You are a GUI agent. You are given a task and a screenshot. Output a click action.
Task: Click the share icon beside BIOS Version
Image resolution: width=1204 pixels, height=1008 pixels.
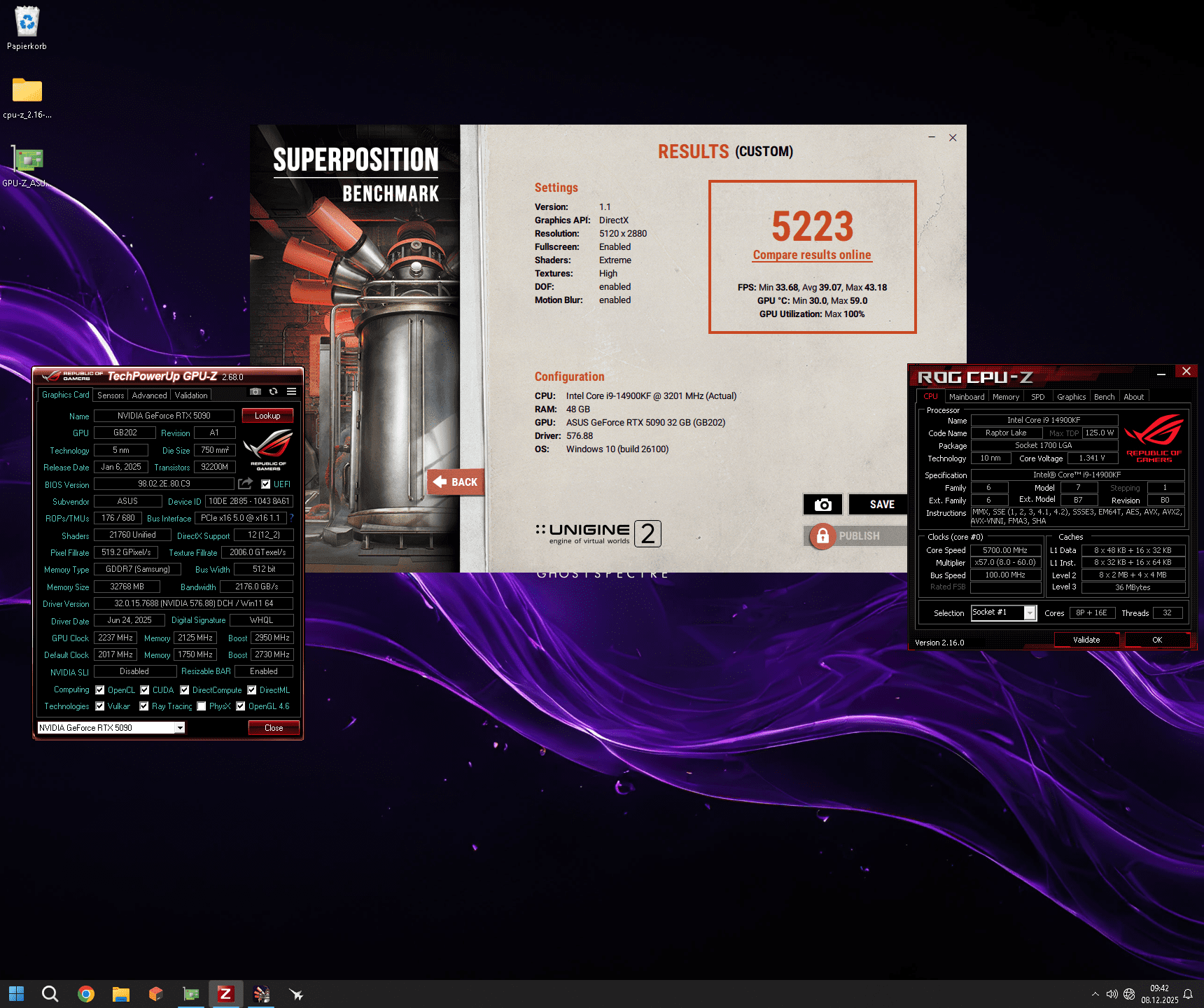tap(244, 484)
